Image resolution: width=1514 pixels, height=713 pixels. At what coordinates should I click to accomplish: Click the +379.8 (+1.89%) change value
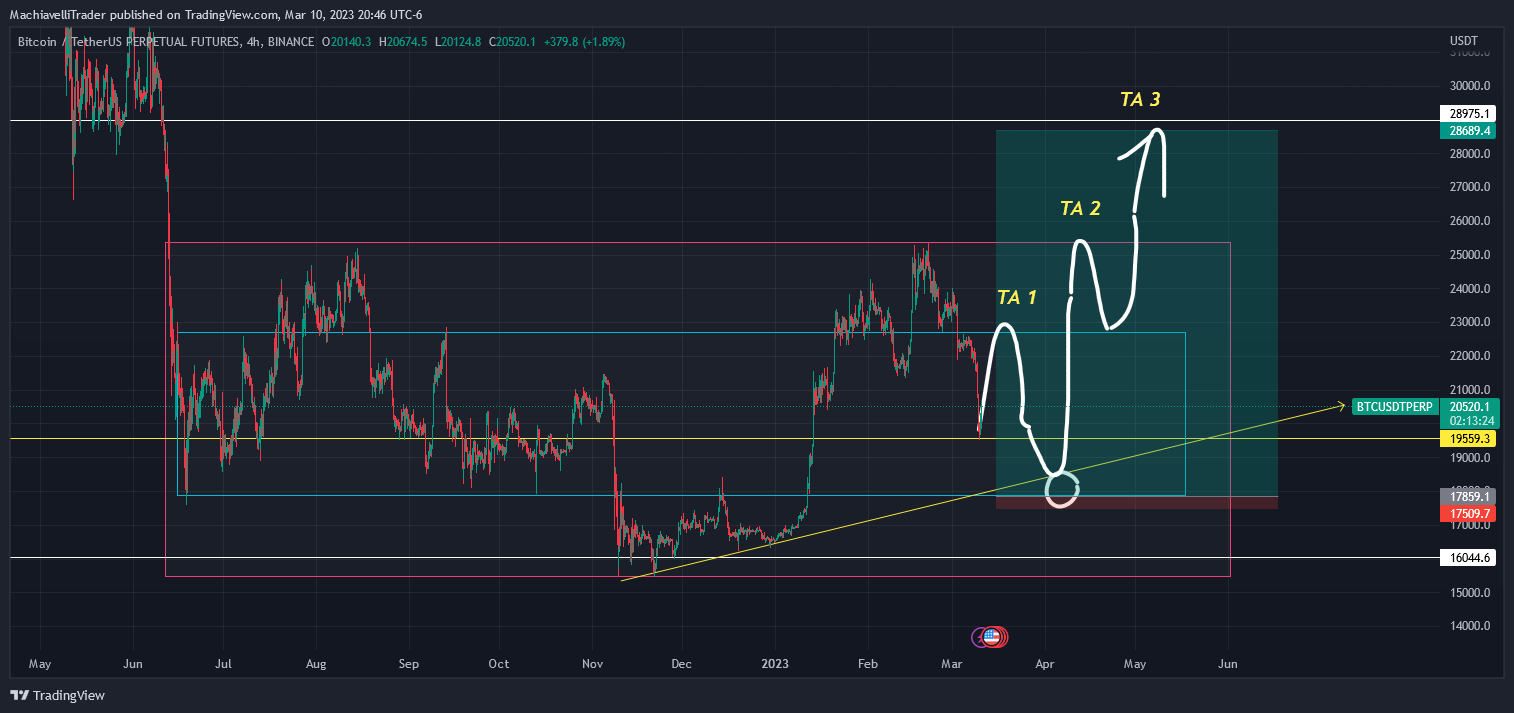click(x=584, y=42)
